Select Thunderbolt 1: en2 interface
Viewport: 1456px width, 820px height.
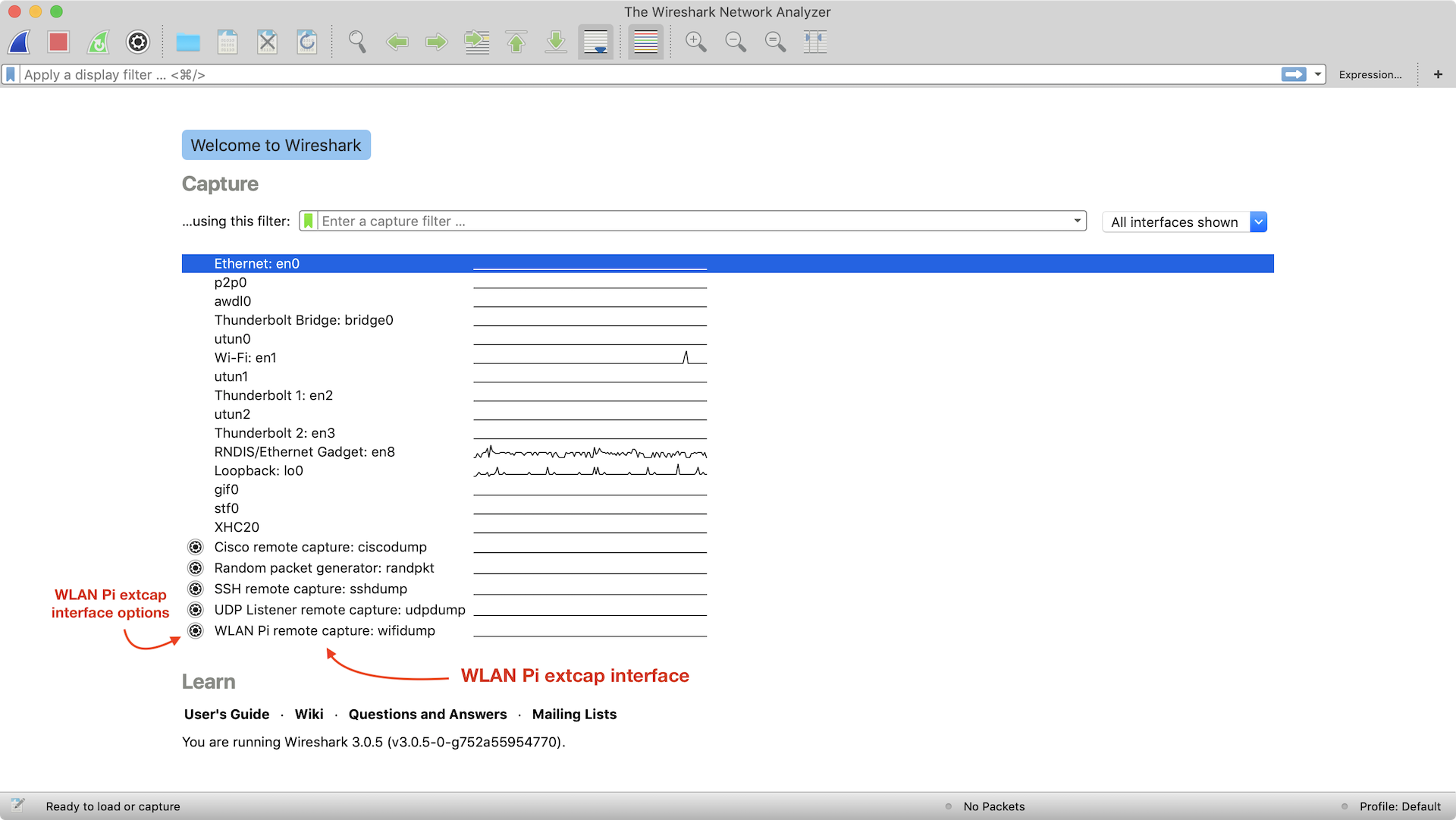coord(728,395)
